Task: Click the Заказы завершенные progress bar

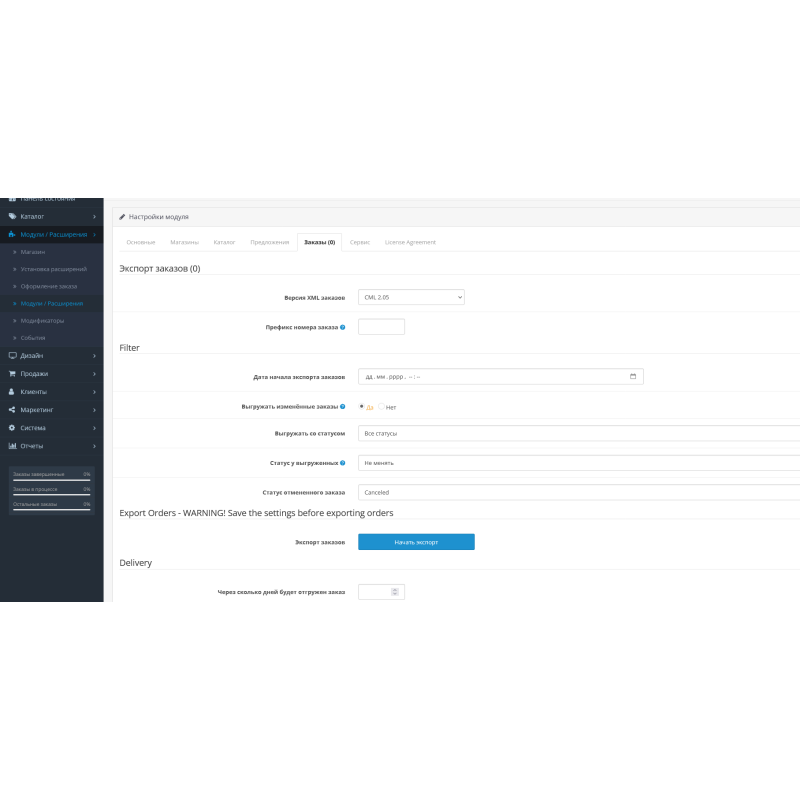Action: pos(50,475)
